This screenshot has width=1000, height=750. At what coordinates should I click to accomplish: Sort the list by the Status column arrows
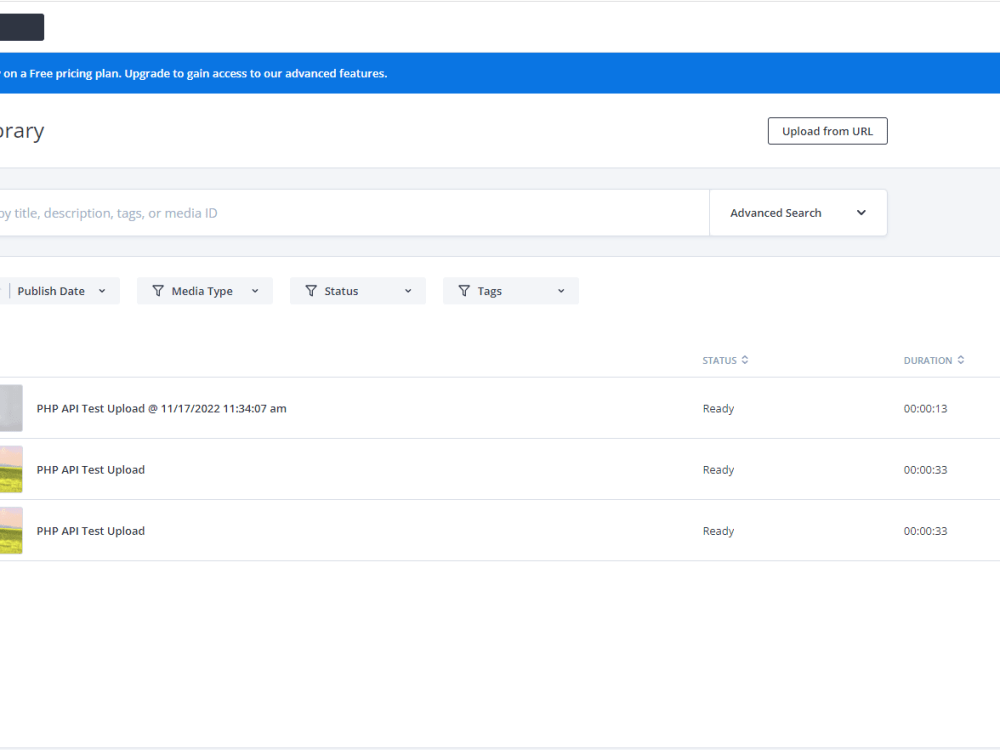[x=743, y=360]
